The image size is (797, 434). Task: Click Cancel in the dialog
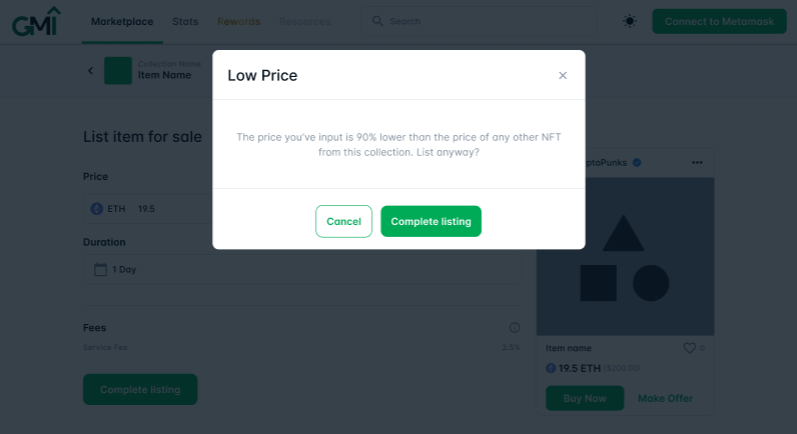tap(344, 221)
